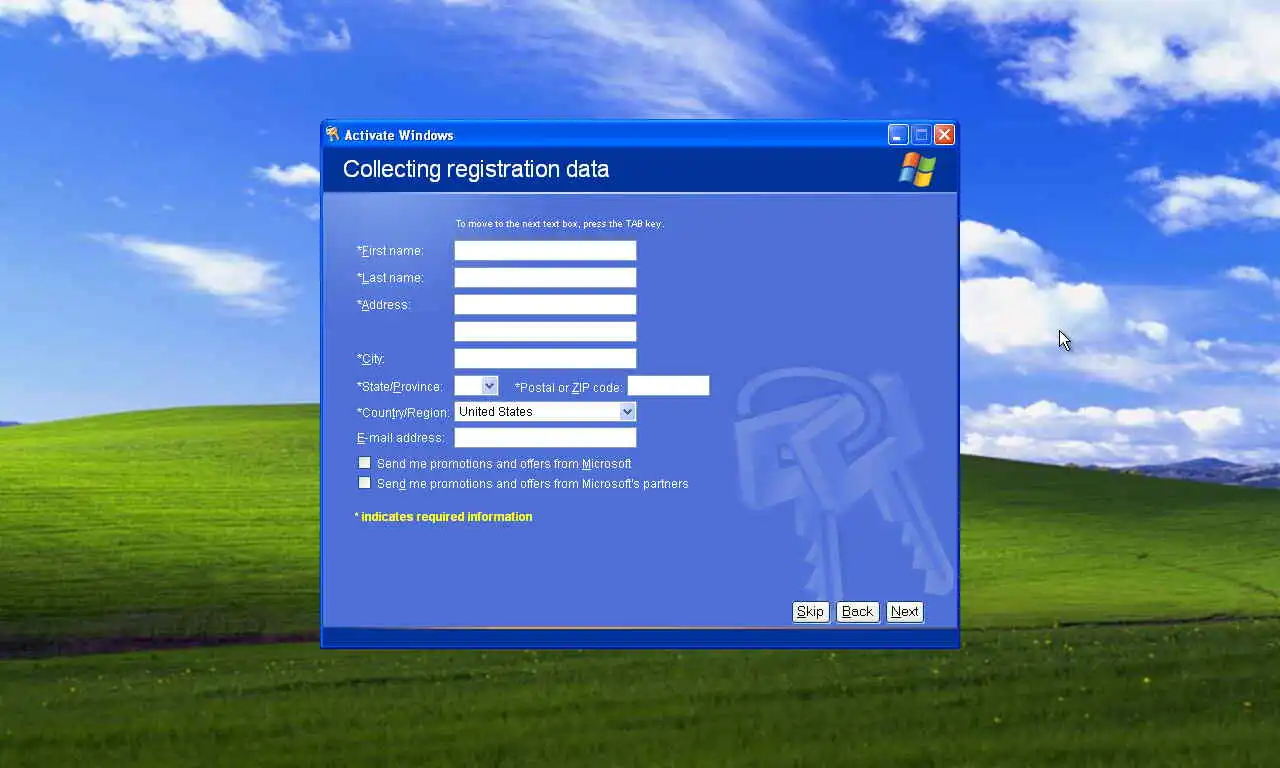Screen dimensions: 1280x768
Task: Focus the first Address line field
Action: (x=545, y=305)
